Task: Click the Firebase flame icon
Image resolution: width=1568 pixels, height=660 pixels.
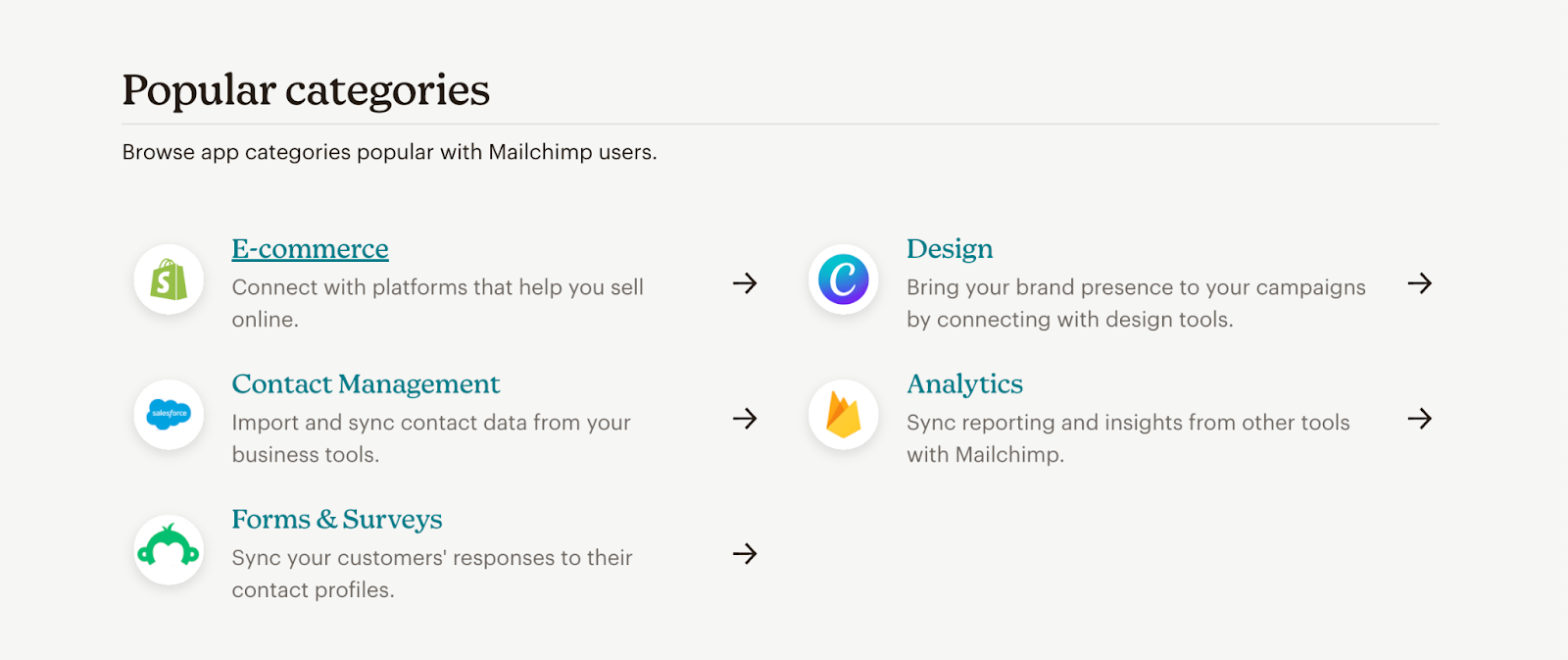Action: click(x=843, y=415)
